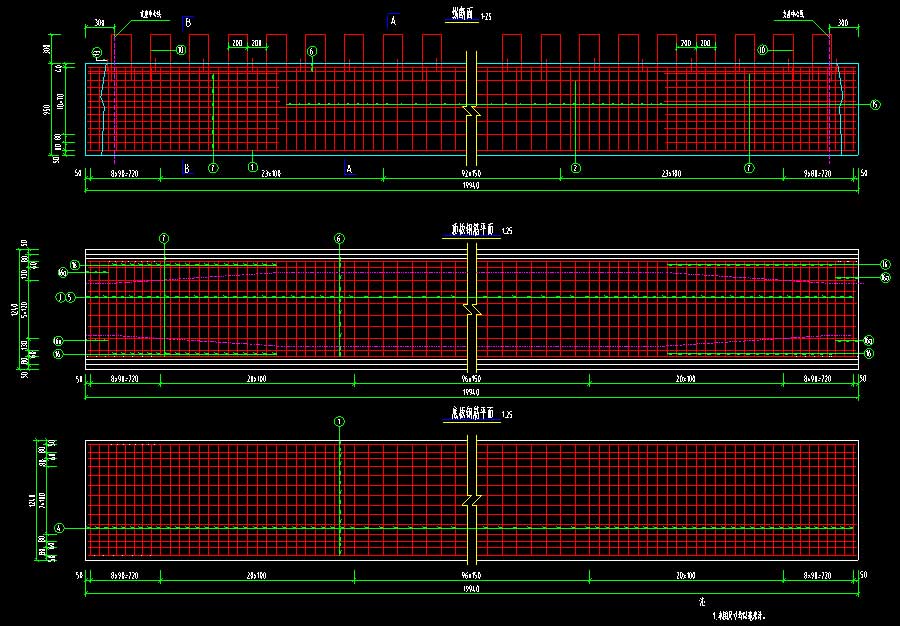
Task: Select rebar bubble 2 under the longitudinal section
Action: pos(576,168)
